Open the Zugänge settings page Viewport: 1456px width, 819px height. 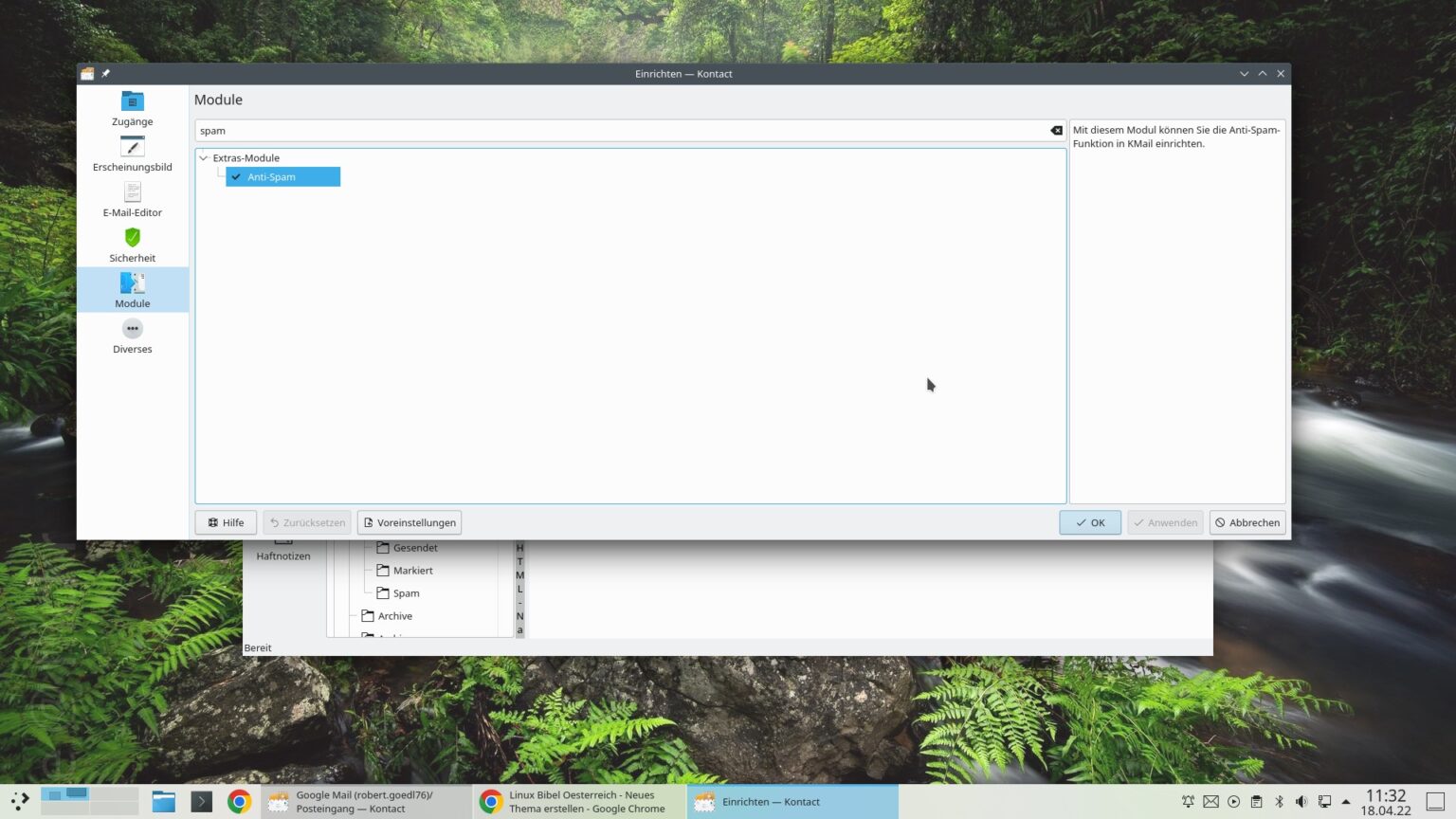[132, 108]
